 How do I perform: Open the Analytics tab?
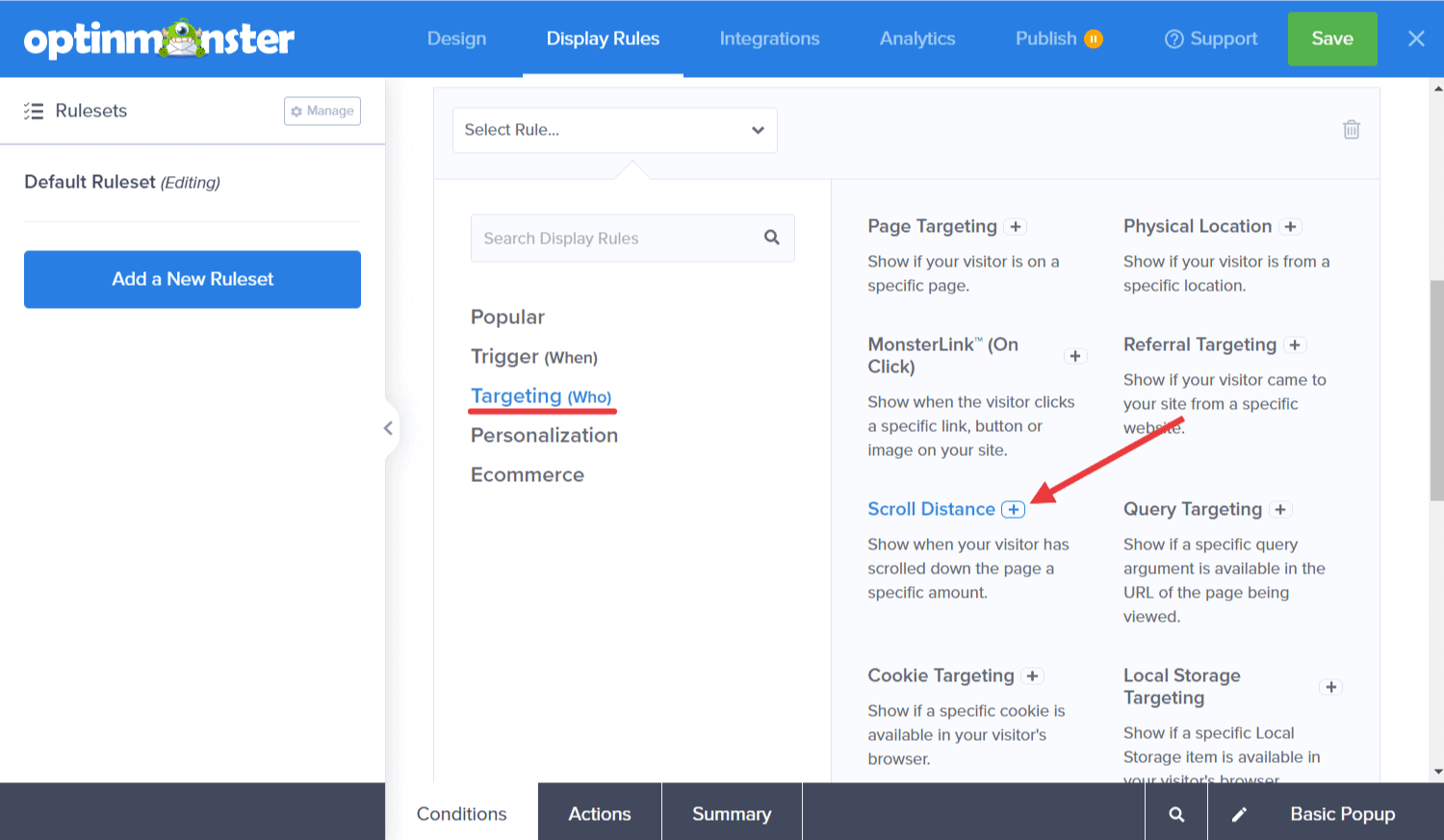(x=917, y=38)
